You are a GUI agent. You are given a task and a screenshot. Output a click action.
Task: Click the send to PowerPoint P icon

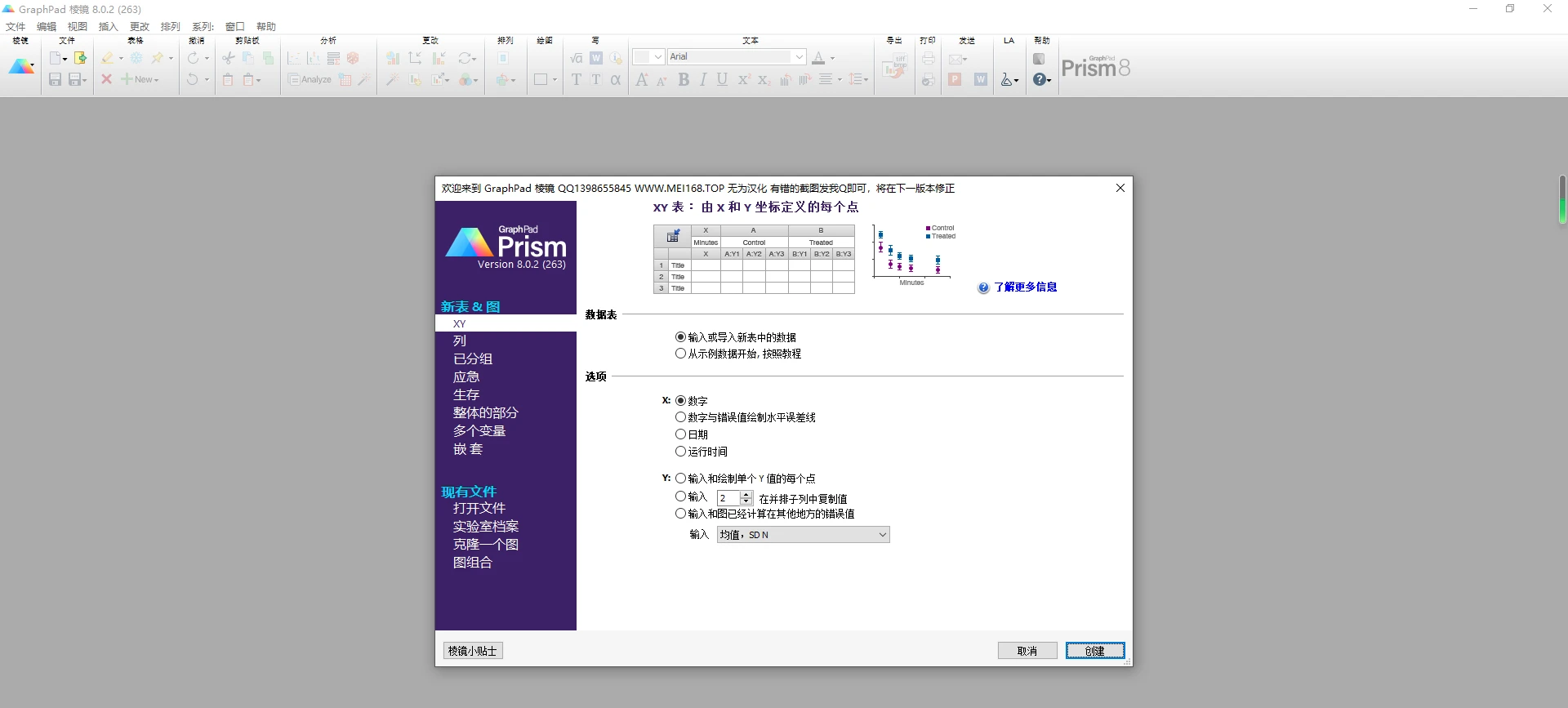point(955,79)
